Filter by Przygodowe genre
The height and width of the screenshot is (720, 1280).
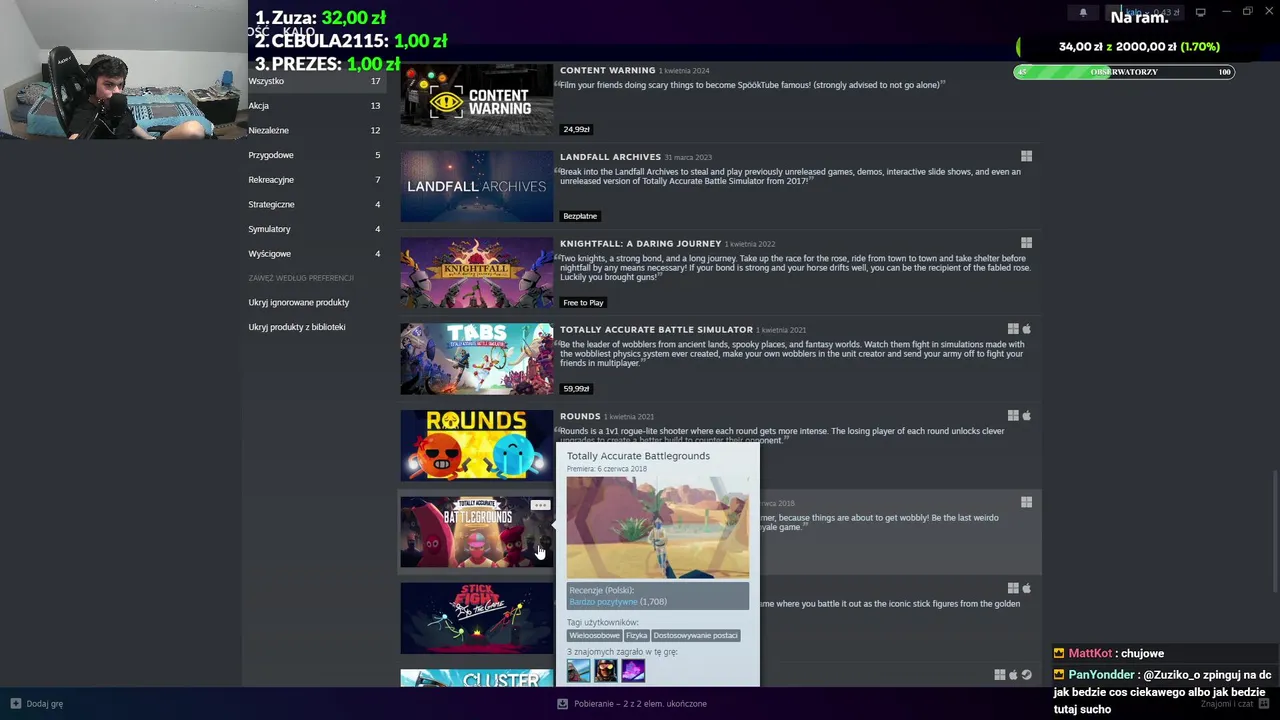coord(314,155)
